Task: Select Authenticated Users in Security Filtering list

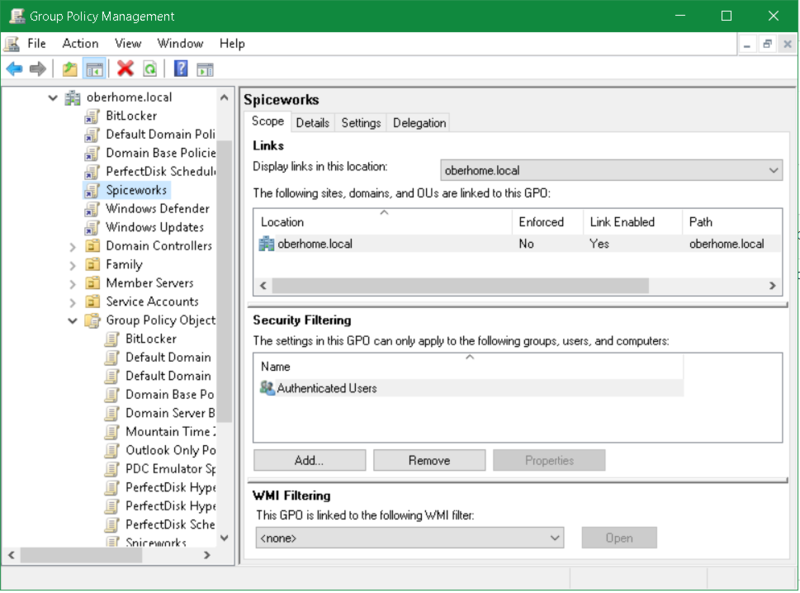Action: (x=326, y=388)
